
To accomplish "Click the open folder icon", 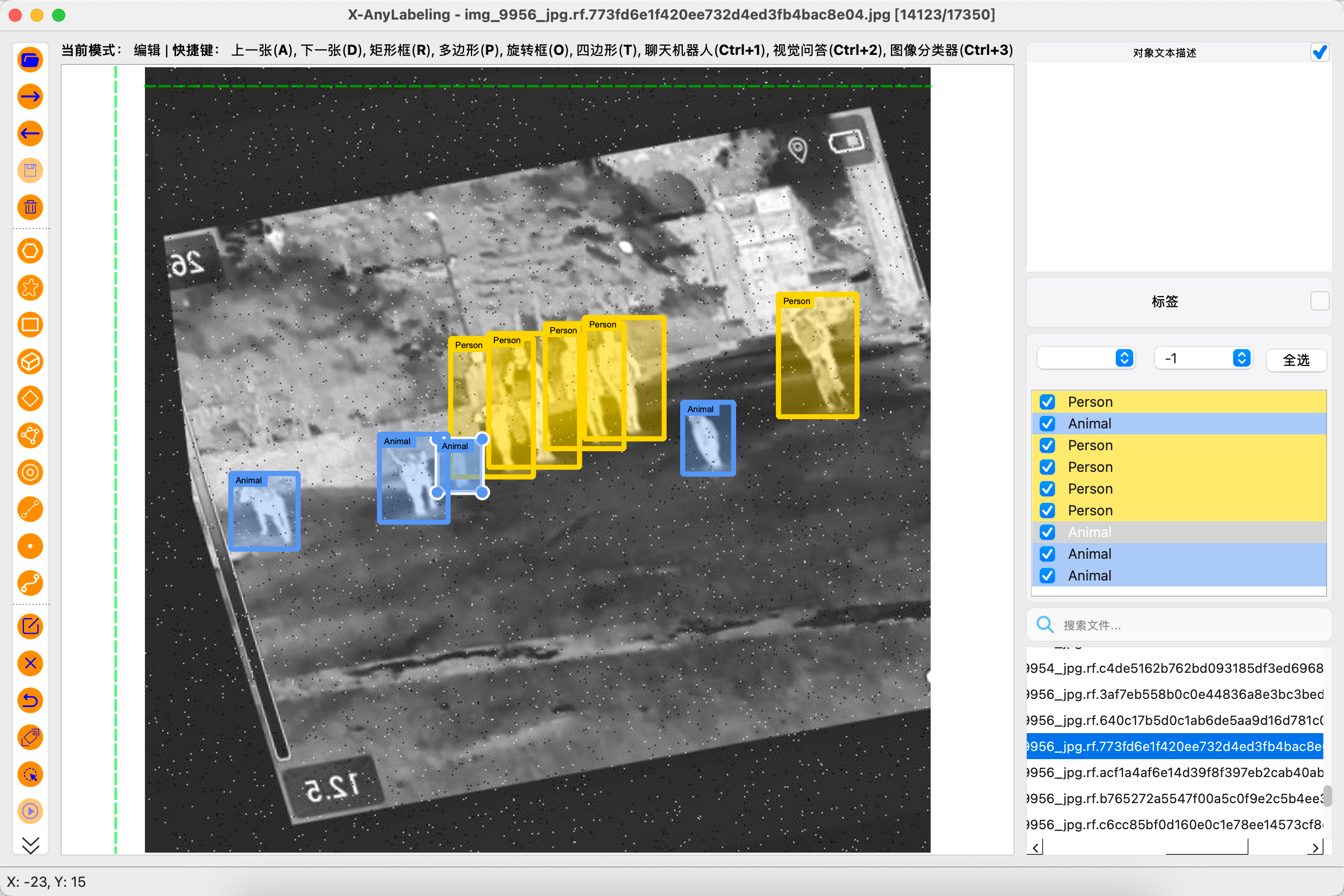I will pos(30,60).
